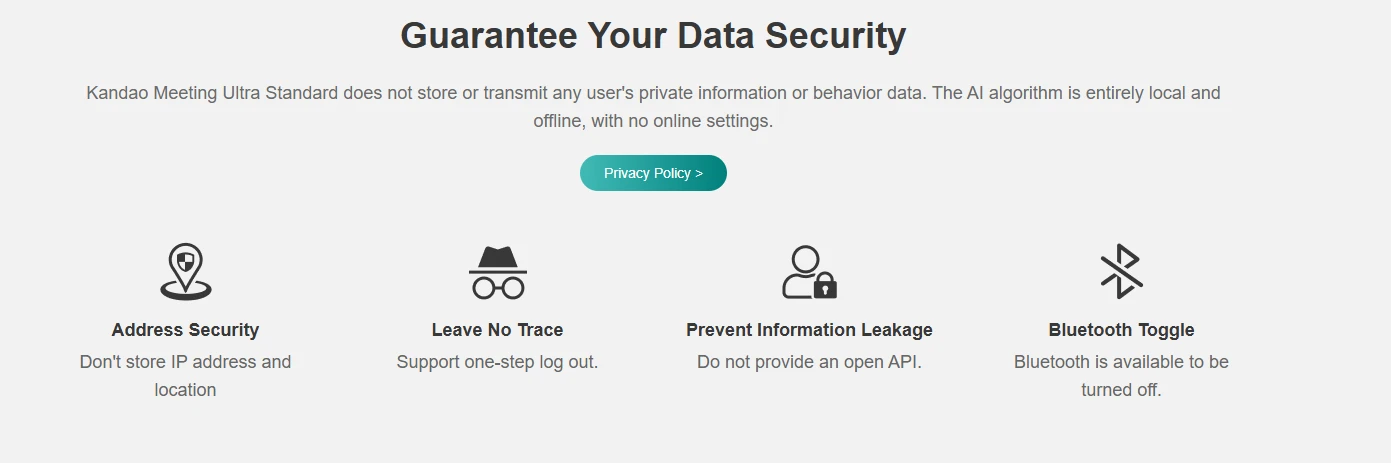This screenshot has height=463, width=1391.
Task: Click the Bluetooth symbol icon
Action: tap(1121, 271)
